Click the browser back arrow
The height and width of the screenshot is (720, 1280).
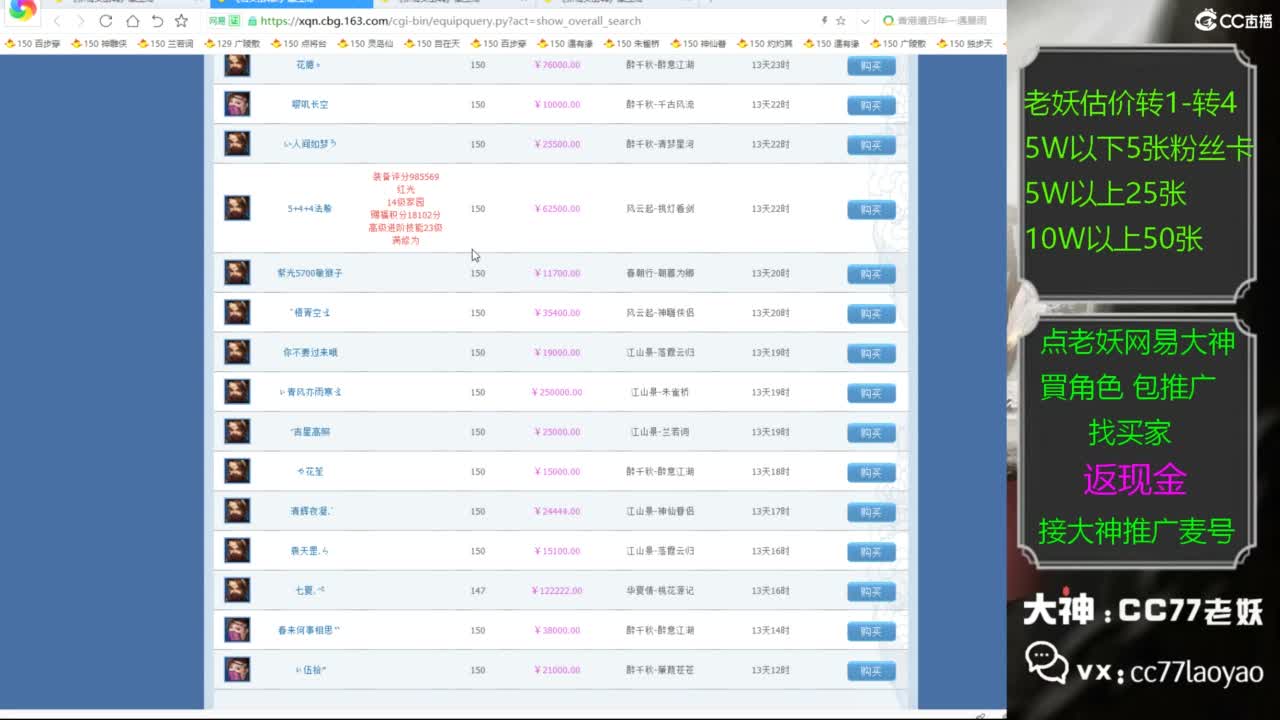(57, 21)
